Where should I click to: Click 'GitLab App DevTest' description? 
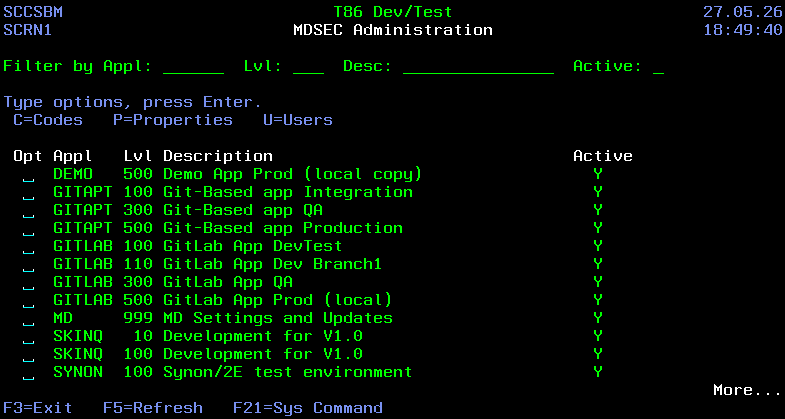[x=253, y=246]
